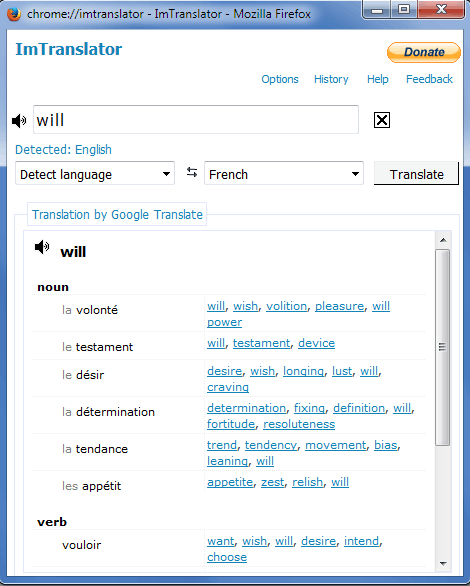Click 'choose' link
470x586 pixels.
tap(227, 557)
